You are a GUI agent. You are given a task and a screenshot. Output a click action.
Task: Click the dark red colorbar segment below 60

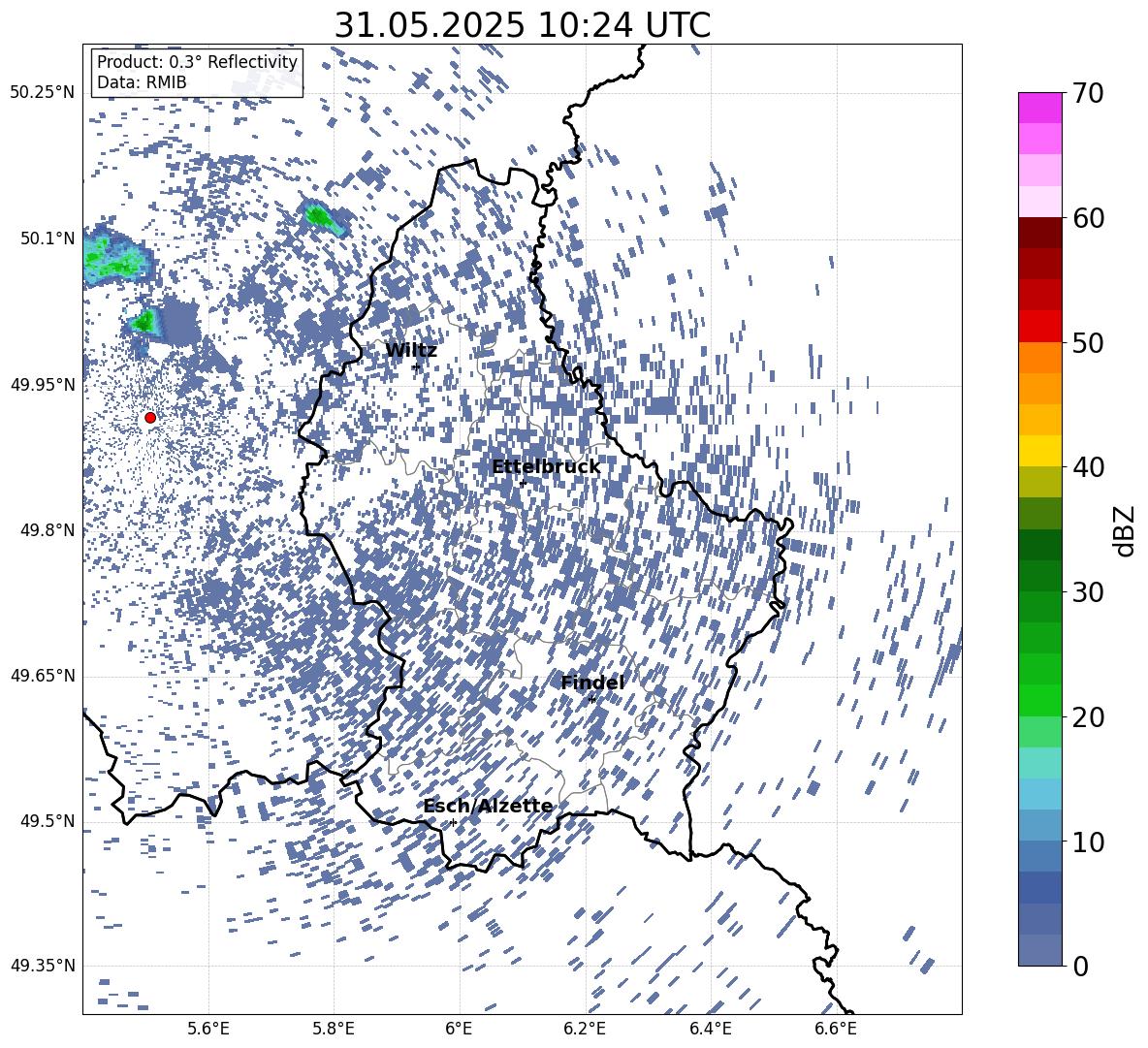tap(1039, 233)
